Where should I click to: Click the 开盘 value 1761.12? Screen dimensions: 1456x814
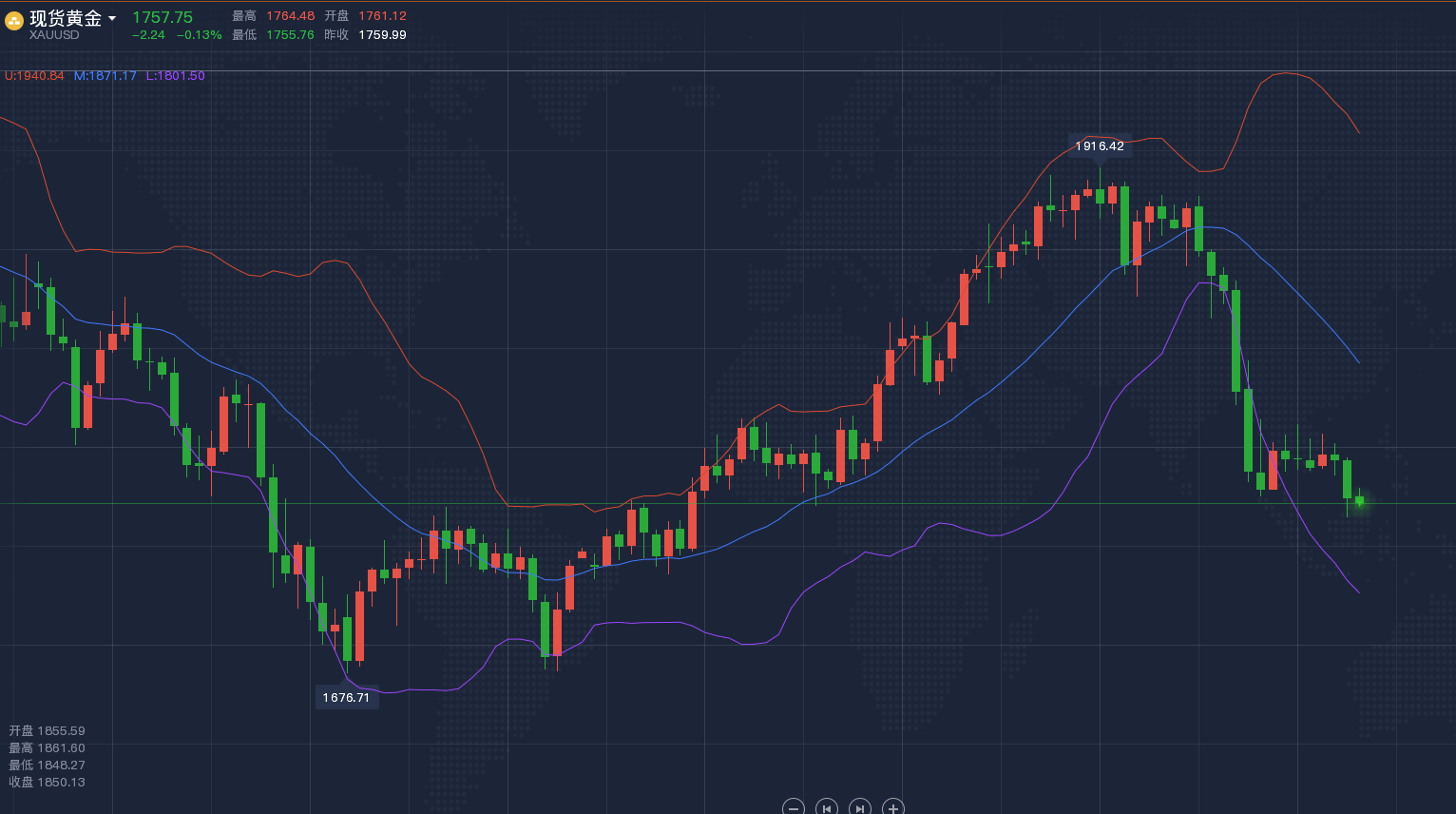coord(382,16)
